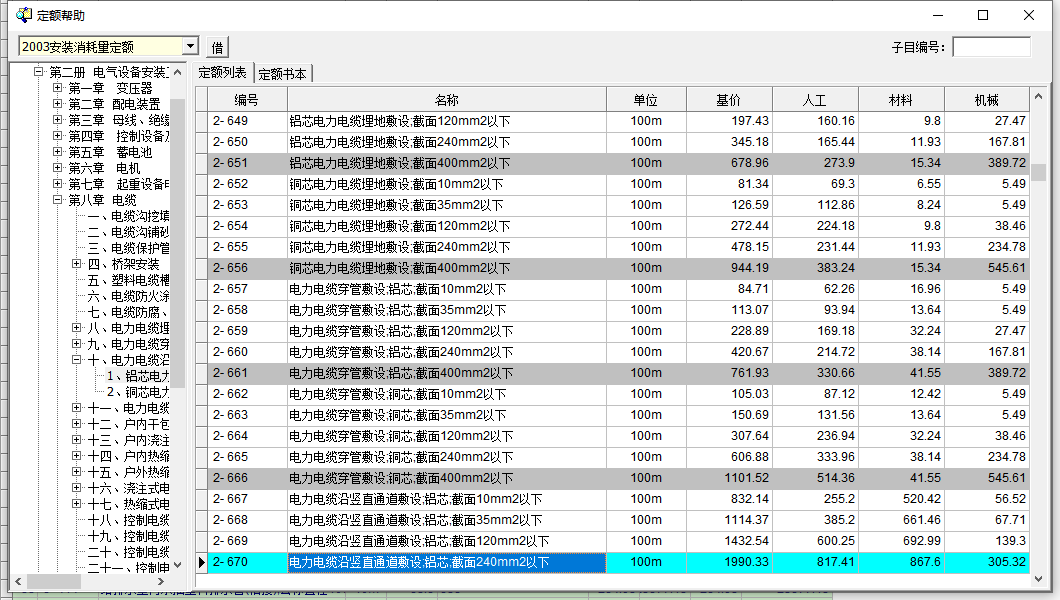Click the 定额帮助 window title icon
The height and width of the screenshot is (600, 1060).
point(24,14)
